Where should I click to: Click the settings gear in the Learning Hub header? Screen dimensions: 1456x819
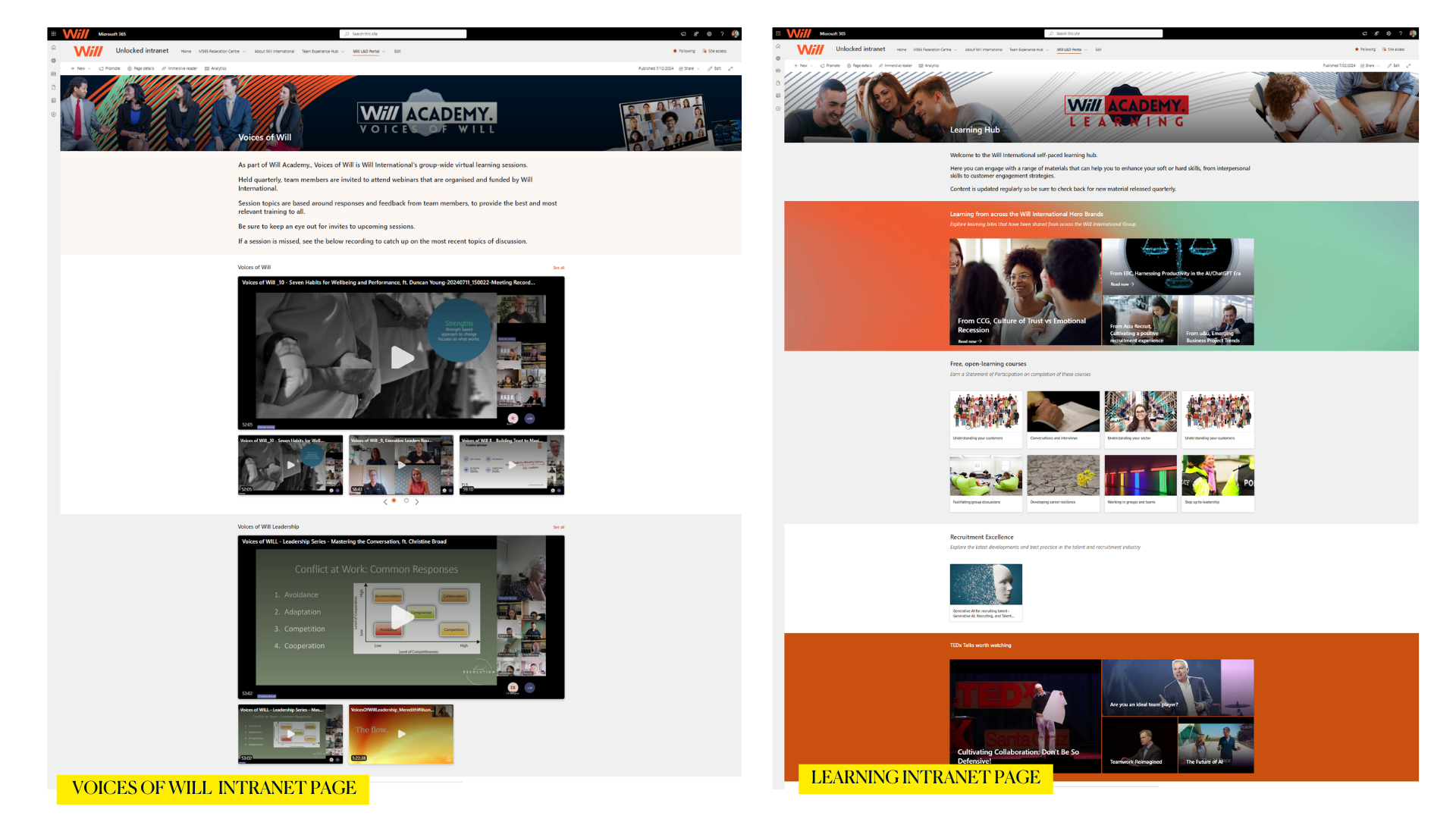coord(1389,33)
